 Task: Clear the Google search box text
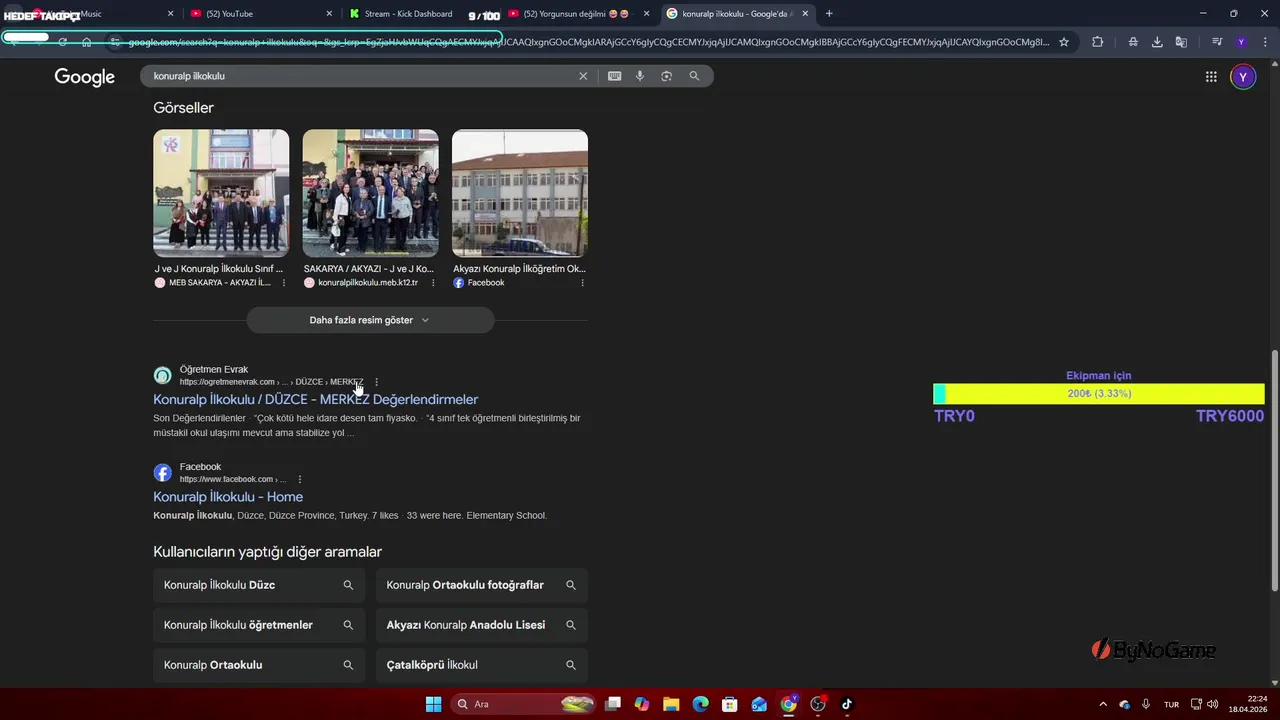tap(583, 76)
